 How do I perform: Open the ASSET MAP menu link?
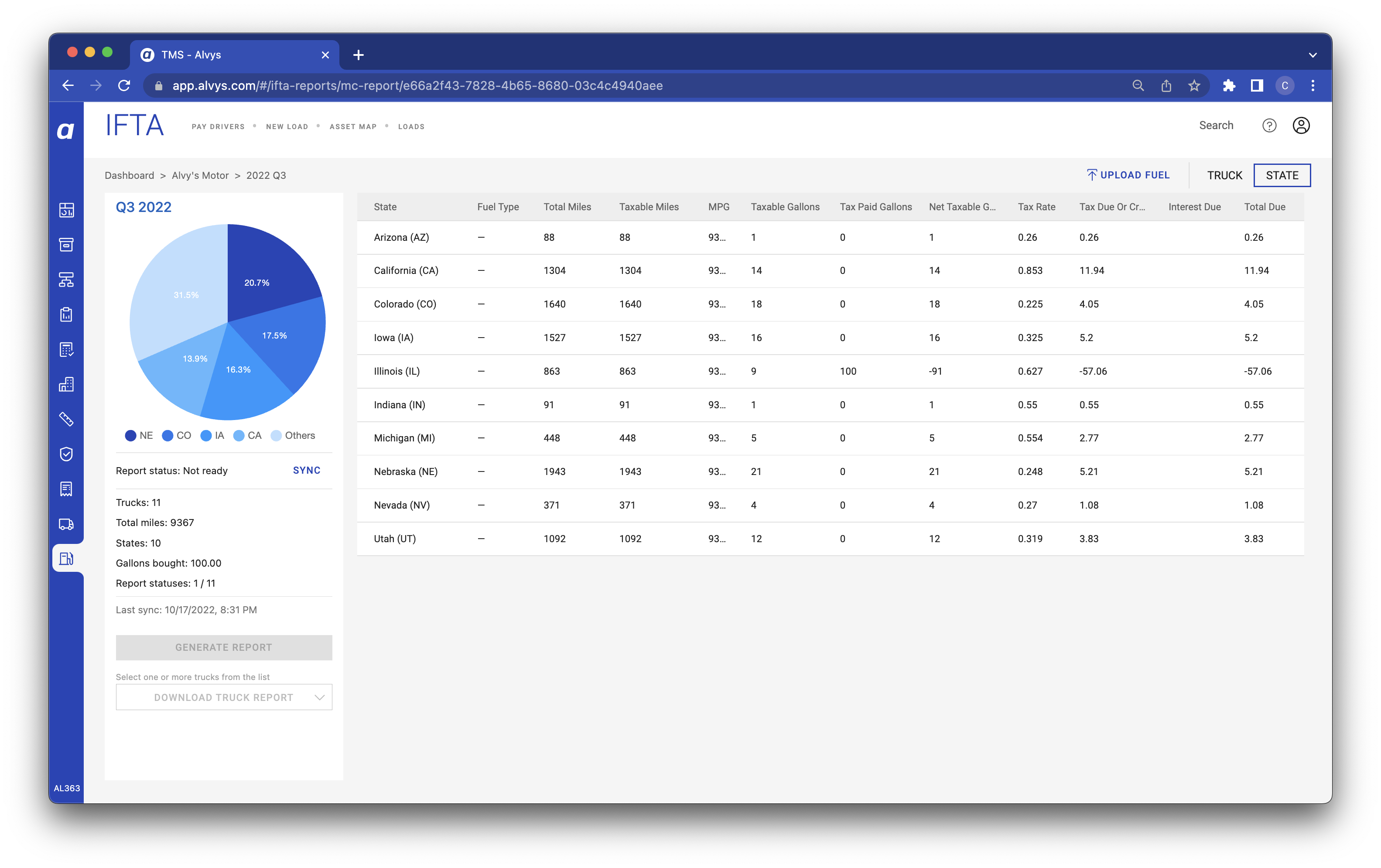pos(353,126)
